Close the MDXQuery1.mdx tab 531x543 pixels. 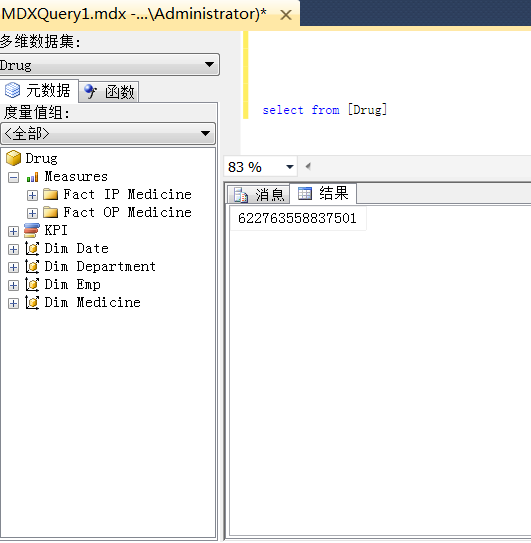286,15
